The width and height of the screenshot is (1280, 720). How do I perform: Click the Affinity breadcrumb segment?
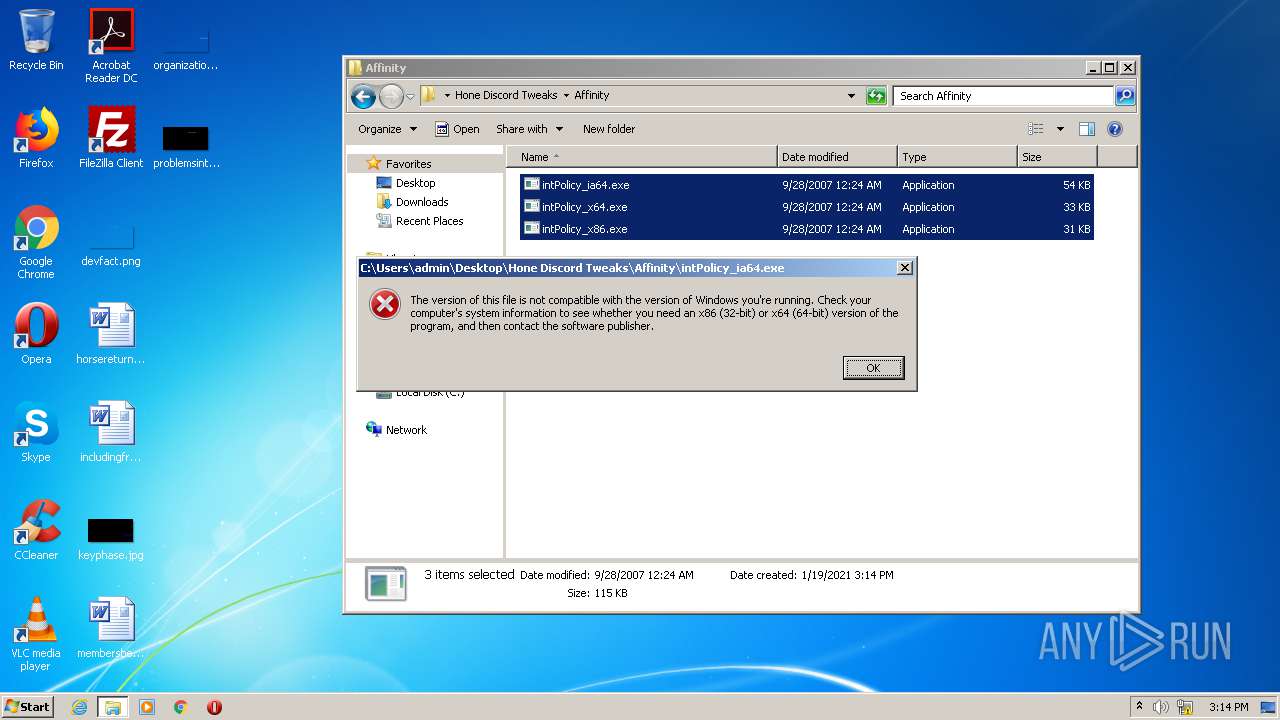coord(592,95)
